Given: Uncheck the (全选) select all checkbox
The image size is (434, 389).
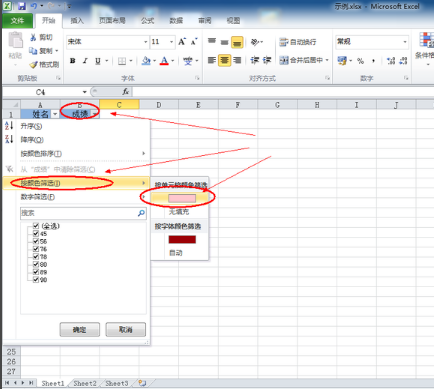Looking at the screenshot, I should pos(36,226).
